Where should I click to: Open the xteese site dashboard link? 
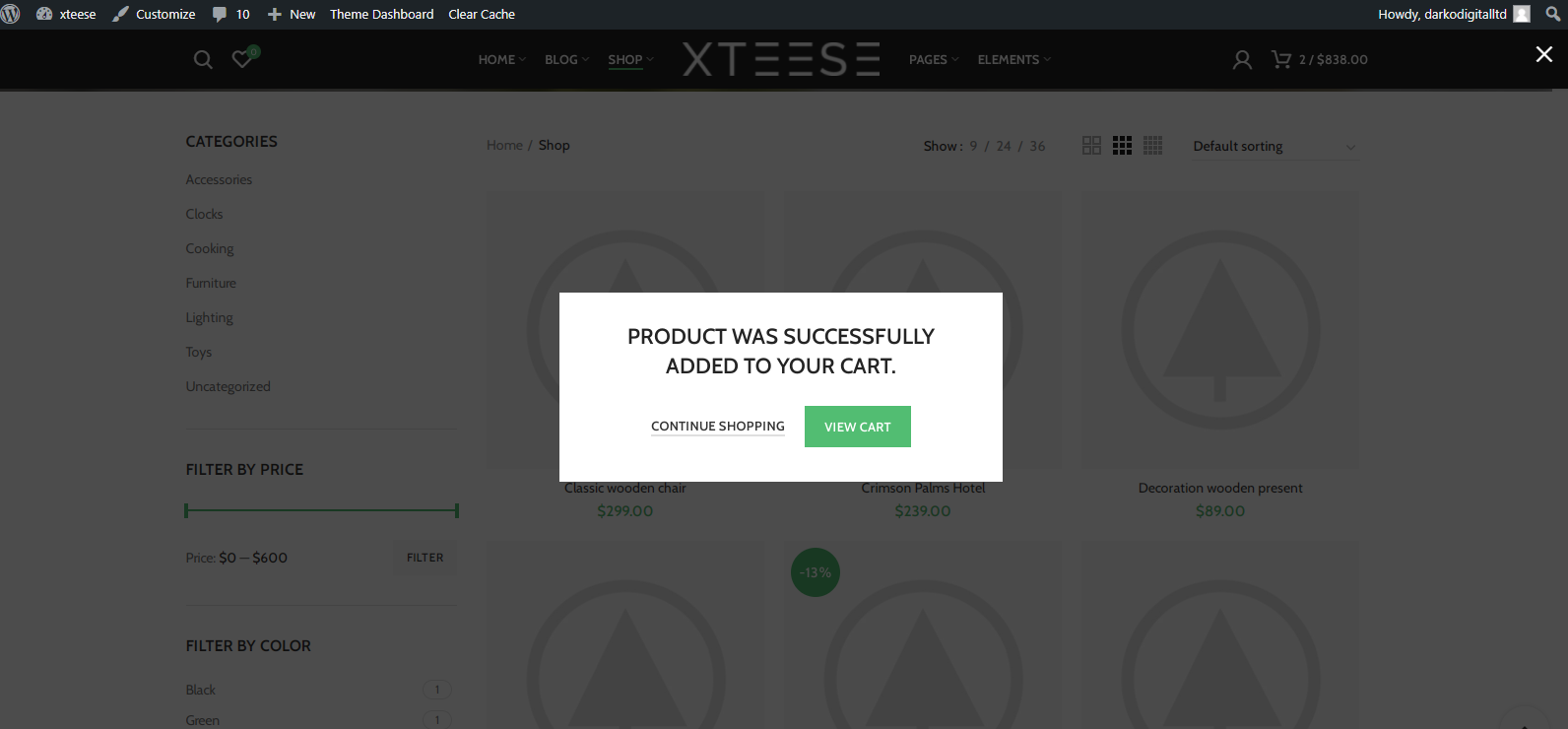pyautogui.click(x=66, y=14)
